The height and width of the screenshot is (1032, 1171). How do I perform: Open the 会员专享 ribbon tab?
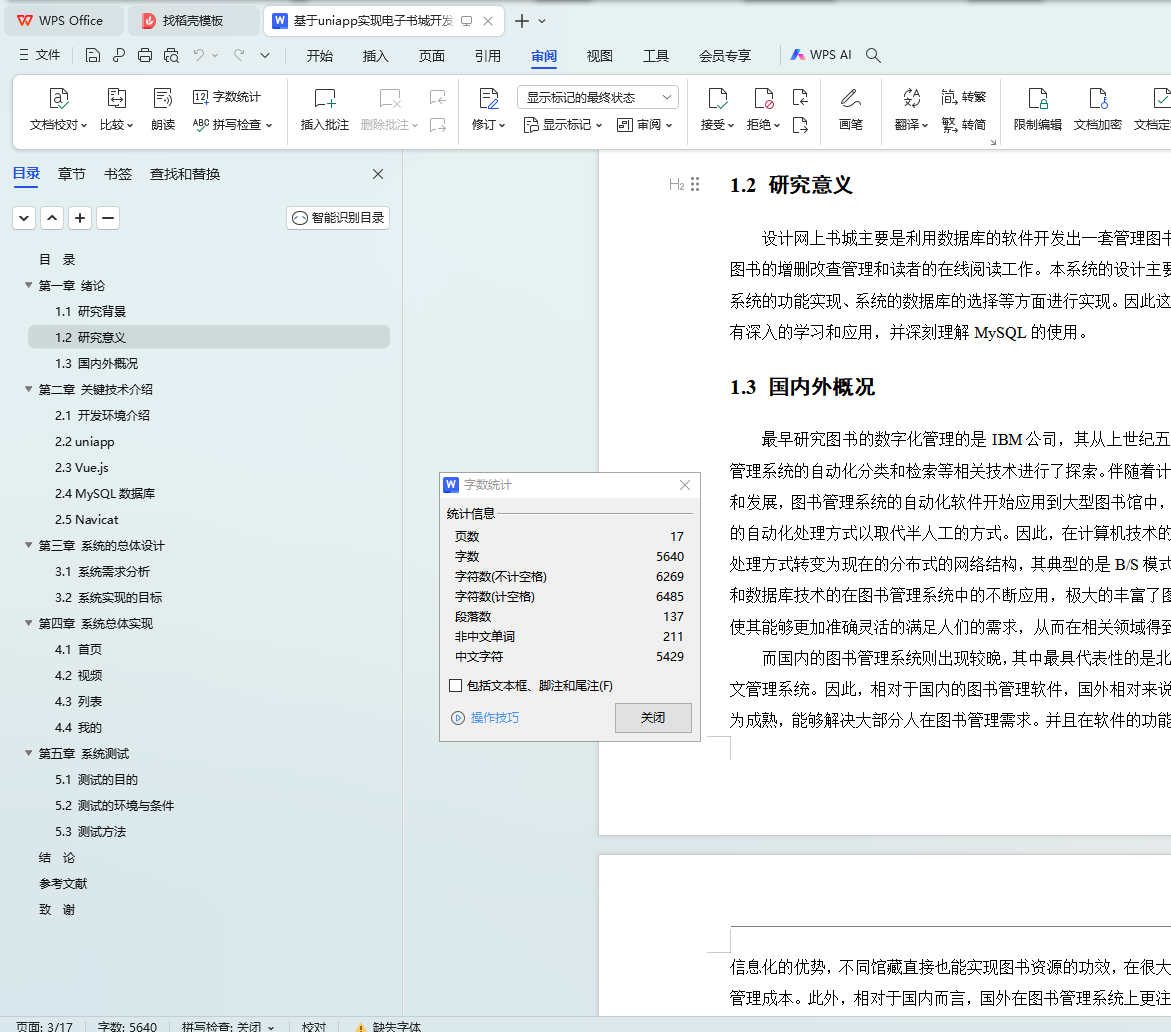point(724,56)
